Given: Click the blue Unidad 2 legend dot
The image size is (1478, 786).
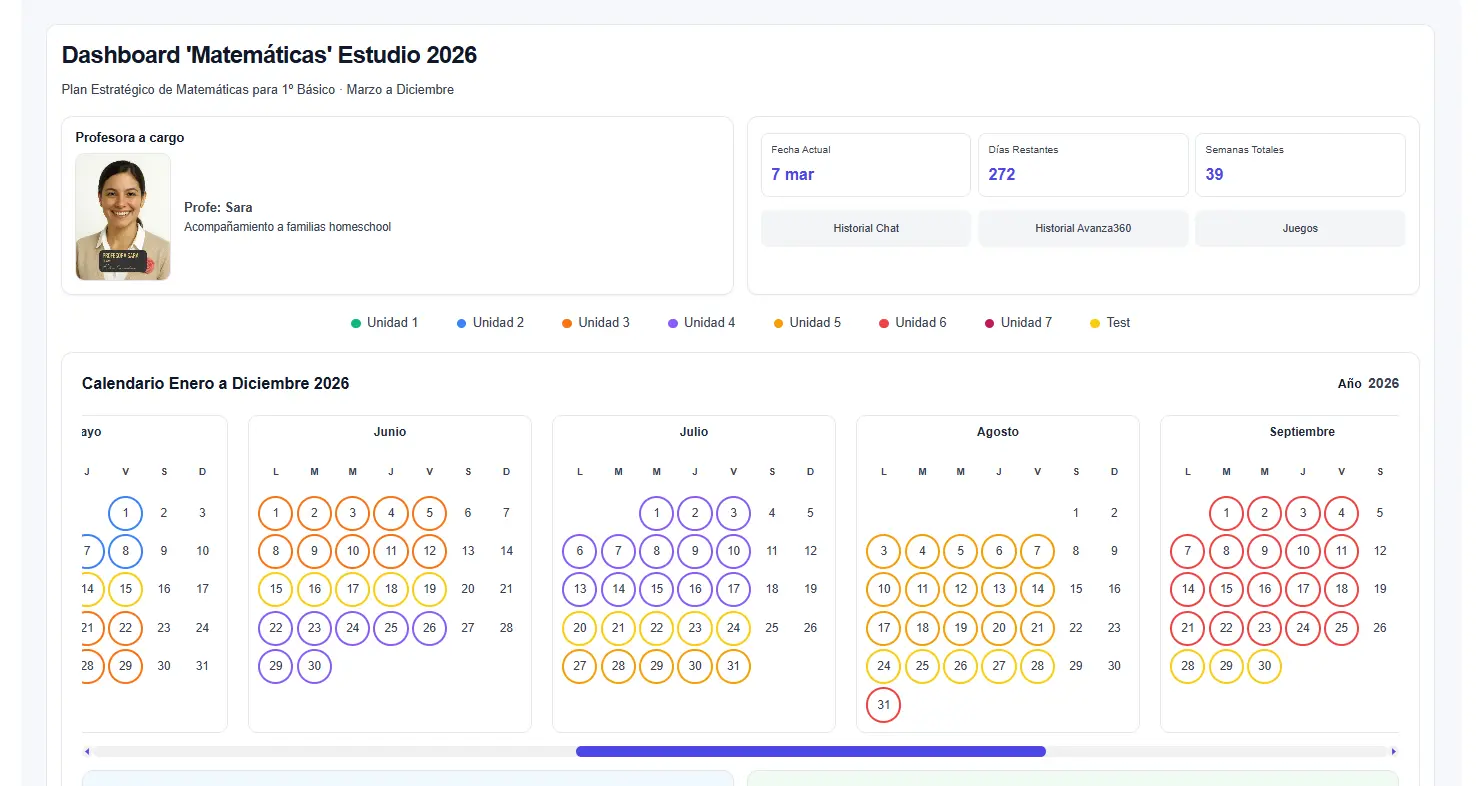Looking at the screenshot, I should point(462,323).
